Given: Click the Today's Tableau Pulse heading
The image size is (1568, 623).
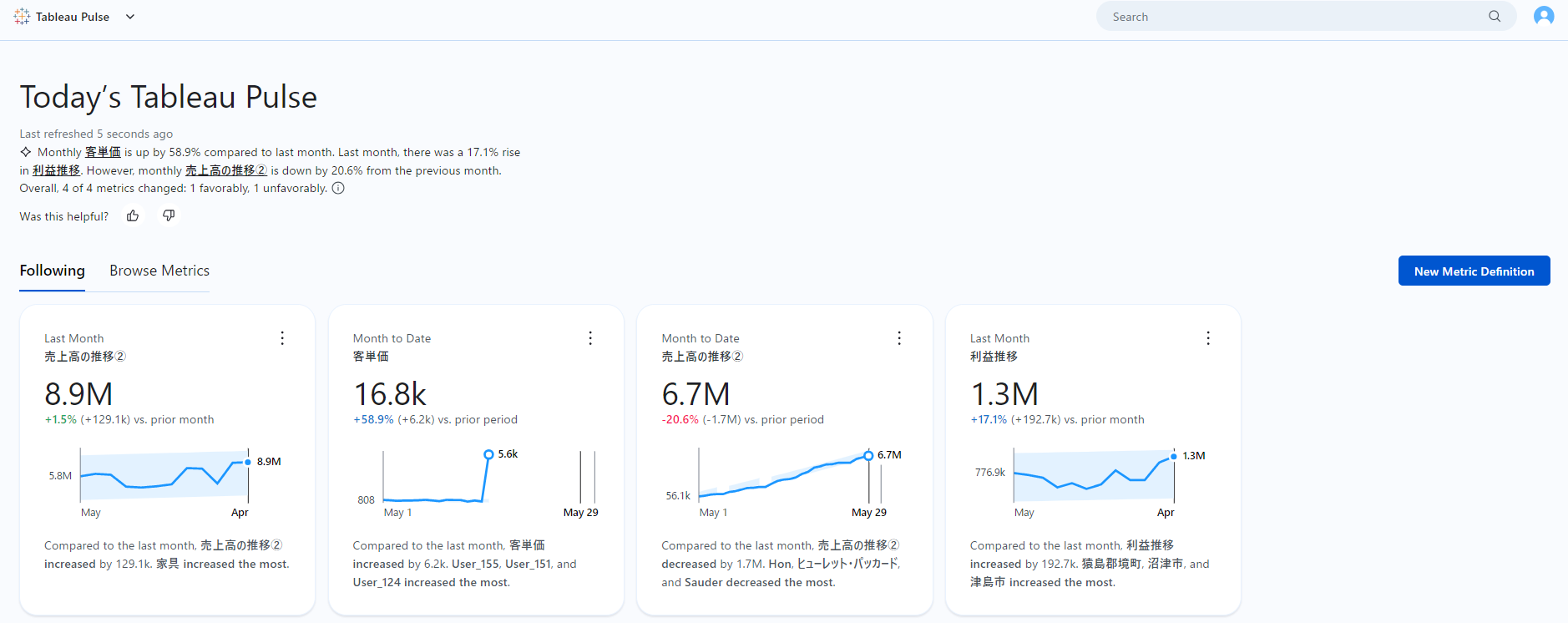Looking at the screenshot, I should pos(169,97).
